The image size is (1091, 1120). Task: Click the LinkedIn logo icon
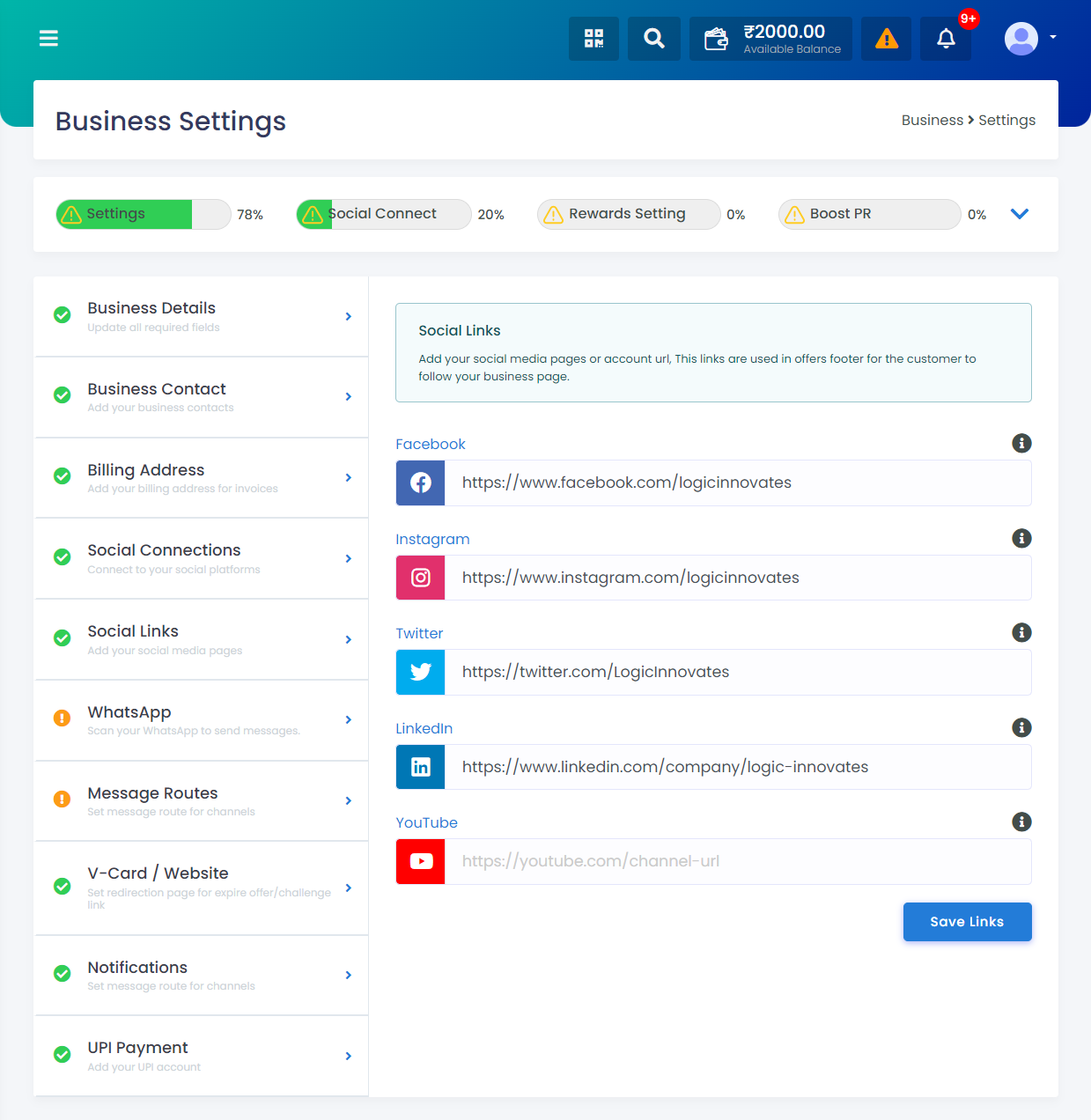[x=421, y=767]
